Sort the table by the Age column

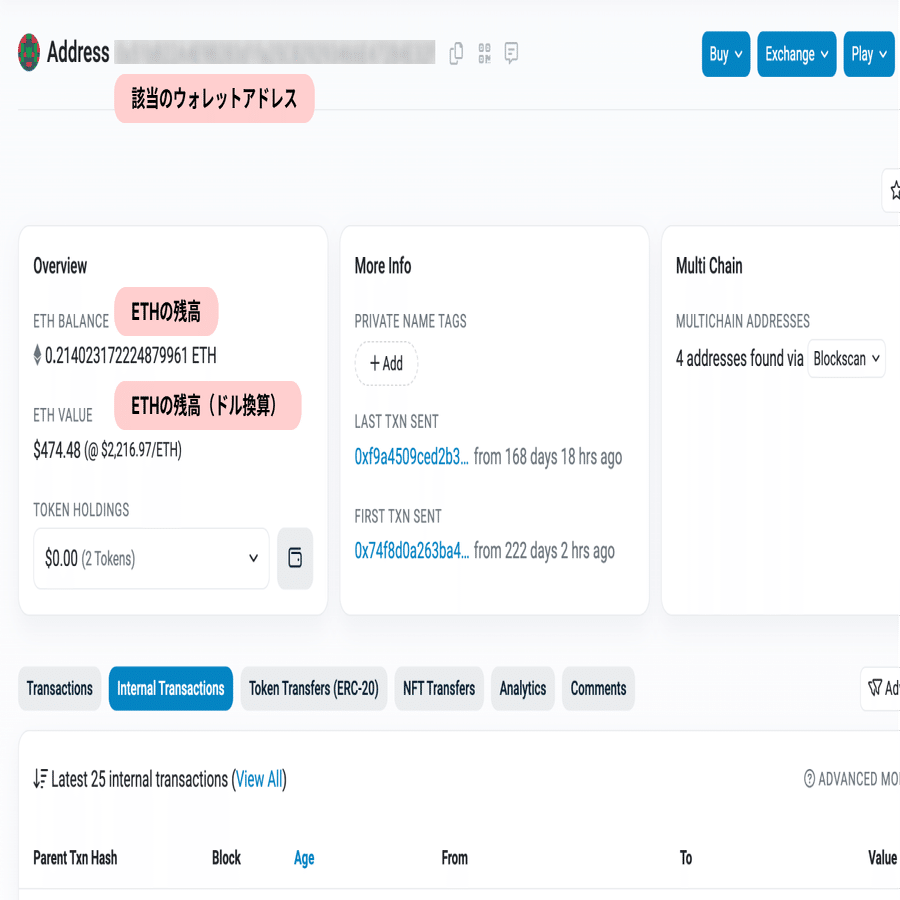point(304,858)
